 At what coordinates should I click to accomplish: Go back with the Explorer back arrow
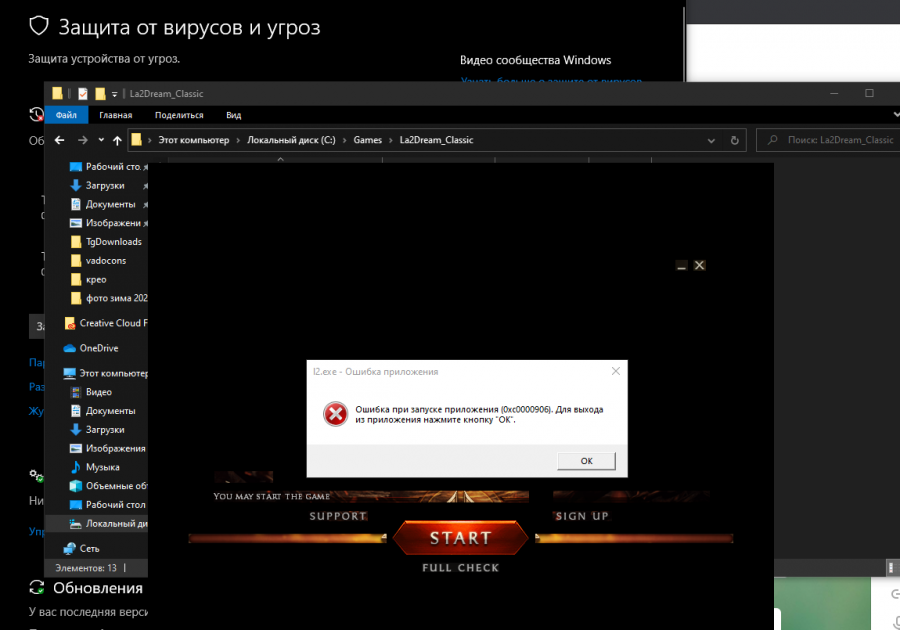(59, 140)
